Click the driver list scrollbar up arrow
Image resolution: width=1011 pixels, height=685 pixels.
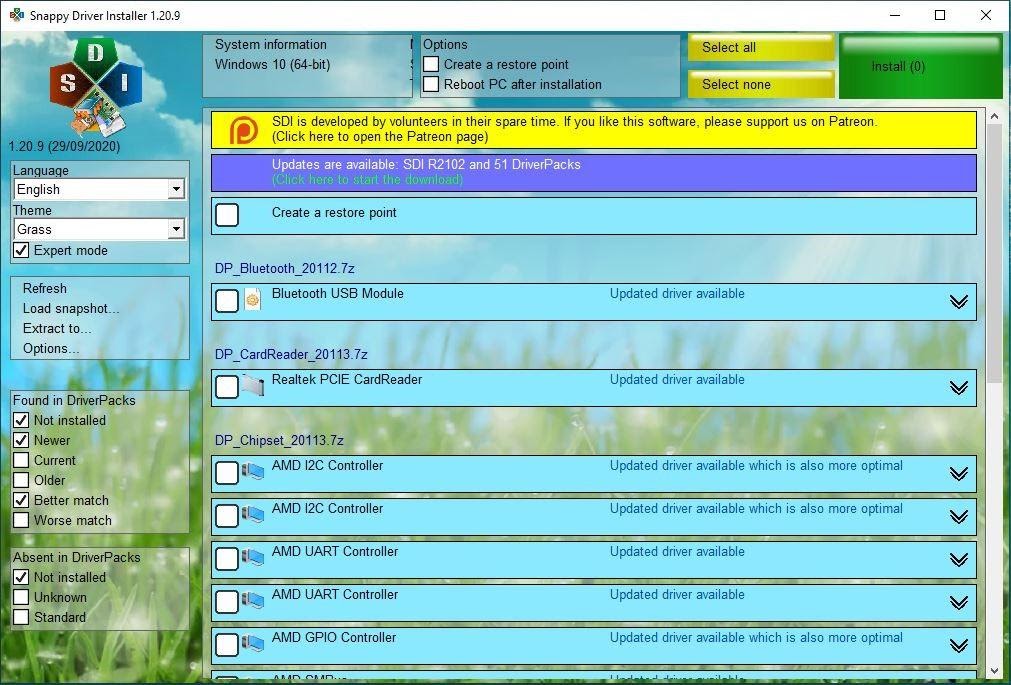coord(994,117)
